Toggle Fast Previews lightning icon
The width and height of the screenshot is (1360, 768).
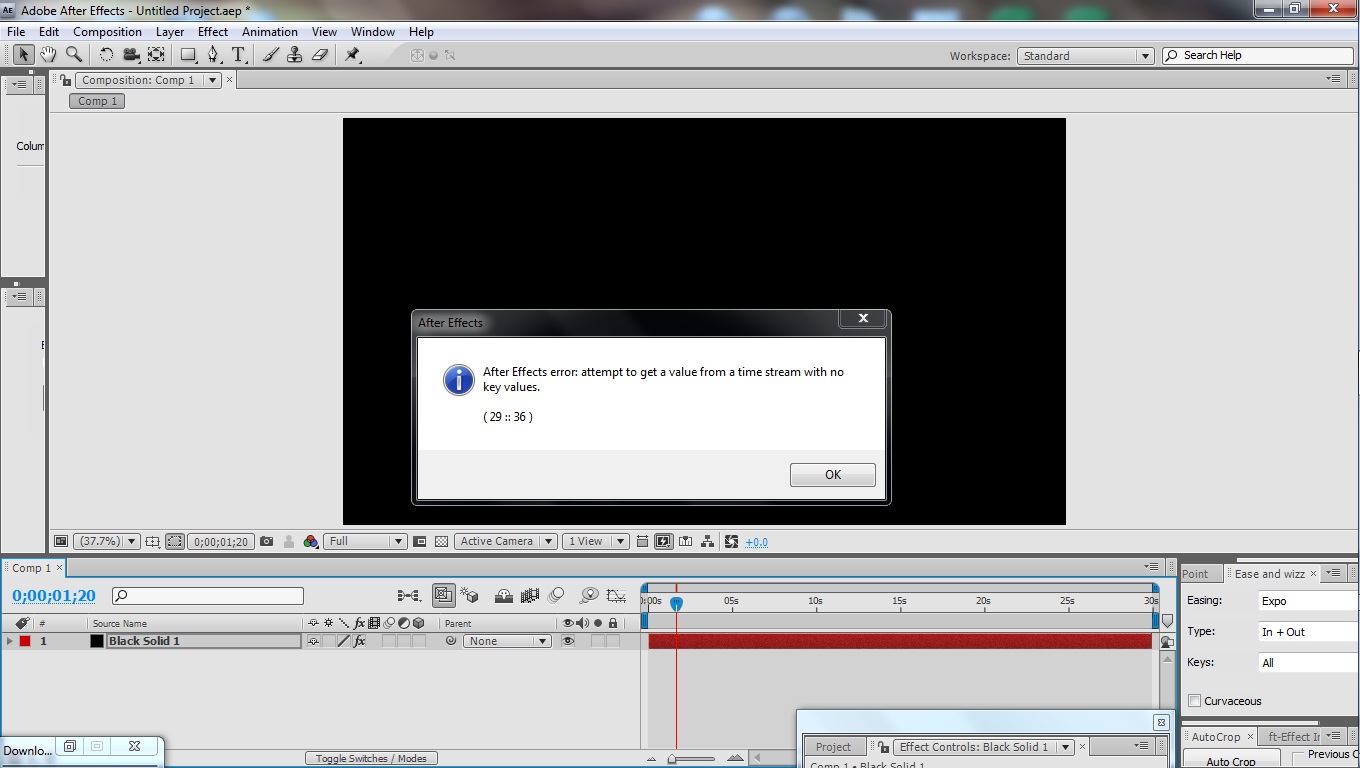click(663, 541)
